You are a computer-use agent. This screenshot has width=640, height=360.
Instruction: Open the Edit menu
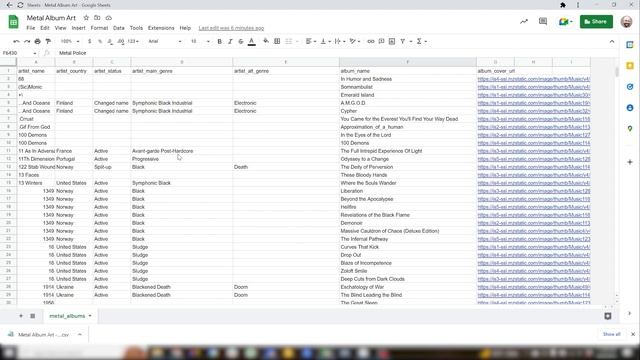(45, 28)
